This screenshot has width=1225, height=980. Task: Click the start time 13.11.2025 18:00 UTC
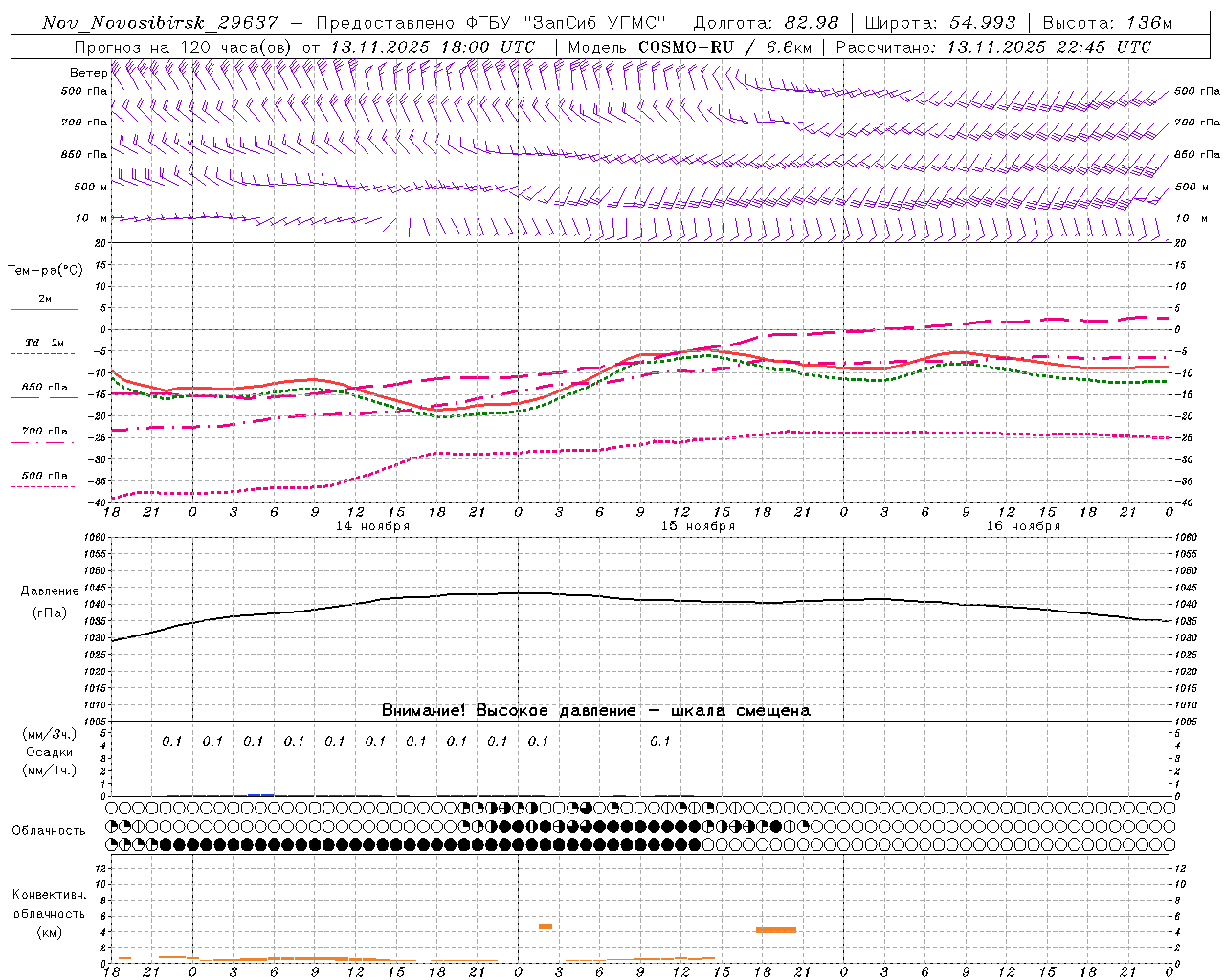434,47
